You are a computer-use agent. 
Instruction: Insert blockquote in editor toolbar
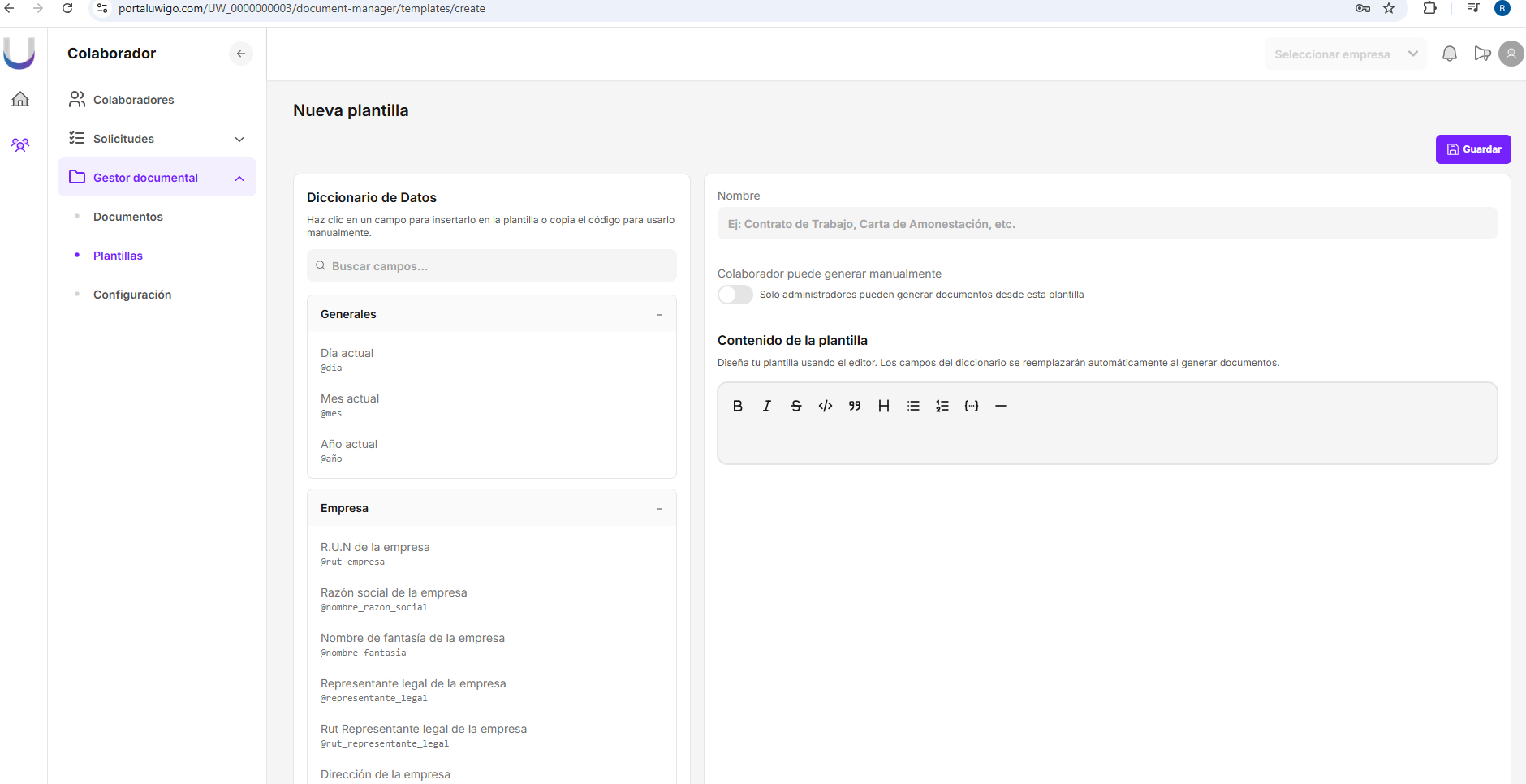[x=854, y=406]
